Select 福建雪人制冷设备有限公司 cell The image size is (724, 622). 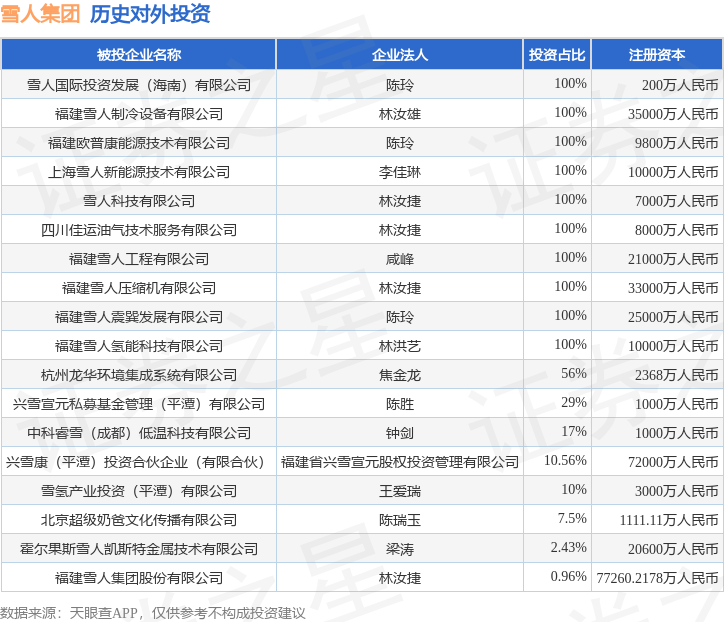coord(139,114)
